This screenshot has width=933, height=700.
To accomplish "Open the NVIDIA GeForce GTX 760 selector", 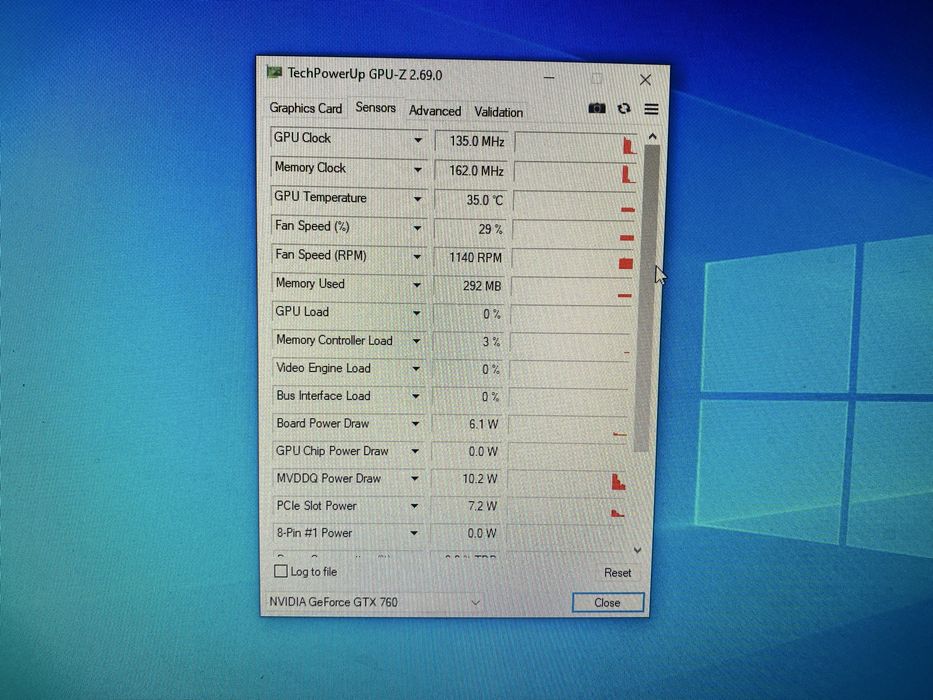I will tap(374, 602).
